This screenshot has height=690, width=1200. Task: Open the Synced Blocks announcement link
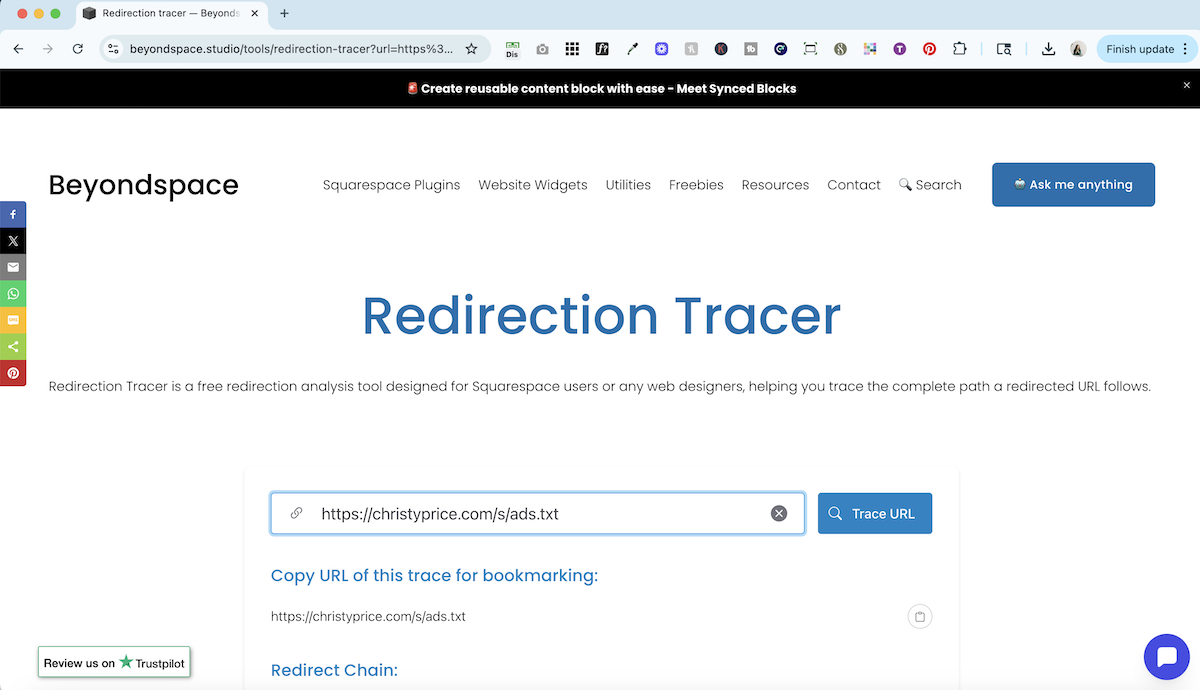click(x=601, y=88)
